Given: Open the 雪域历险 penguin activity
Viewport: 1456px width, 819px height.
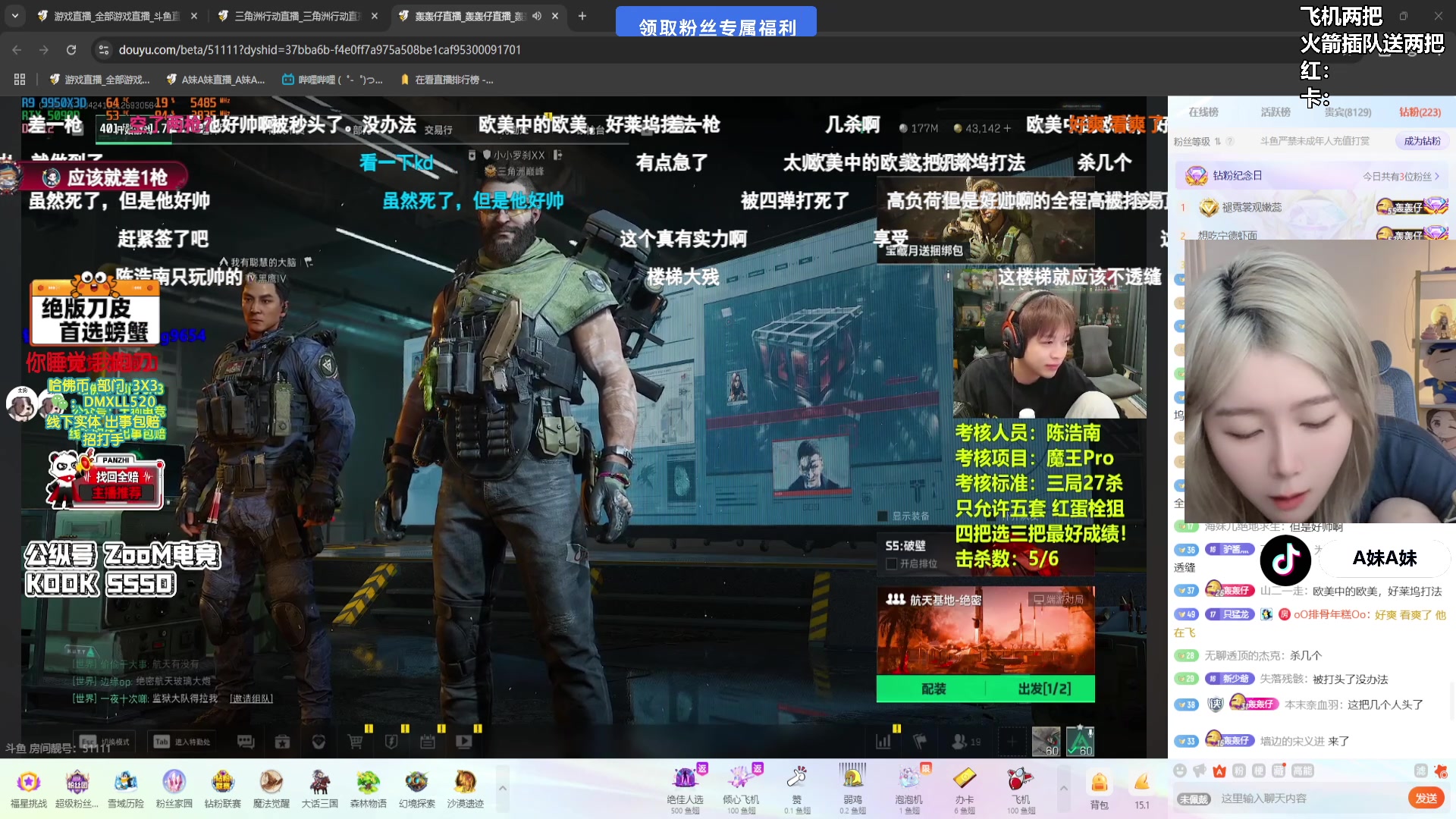Looking at the screenshot, I should click(x=125, y=788).
